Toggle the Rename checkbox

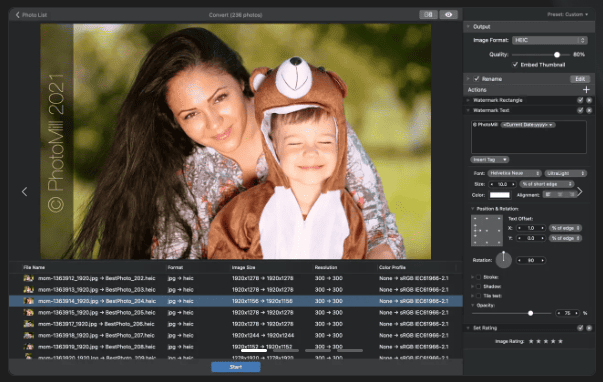coord(476,79)
